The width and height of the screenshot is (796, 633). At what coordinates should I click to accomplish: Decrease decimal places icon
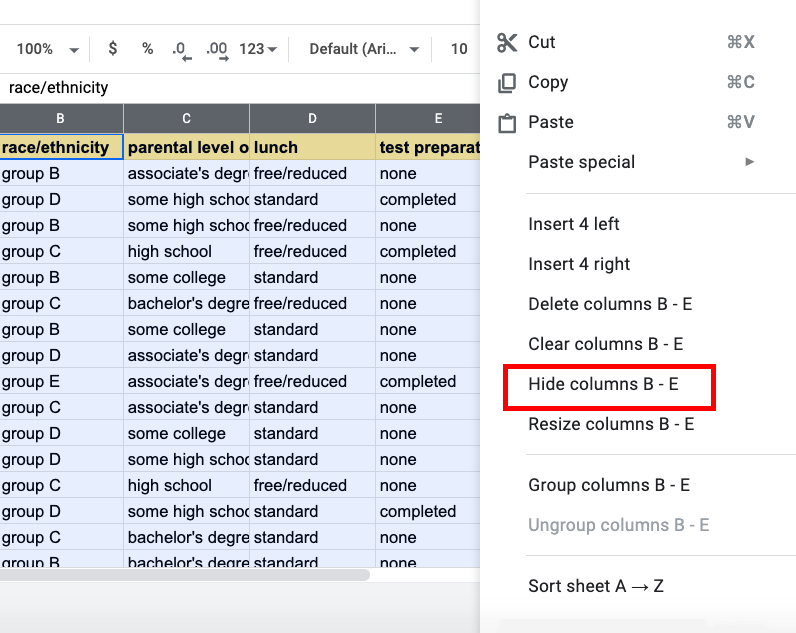point(181,50)
